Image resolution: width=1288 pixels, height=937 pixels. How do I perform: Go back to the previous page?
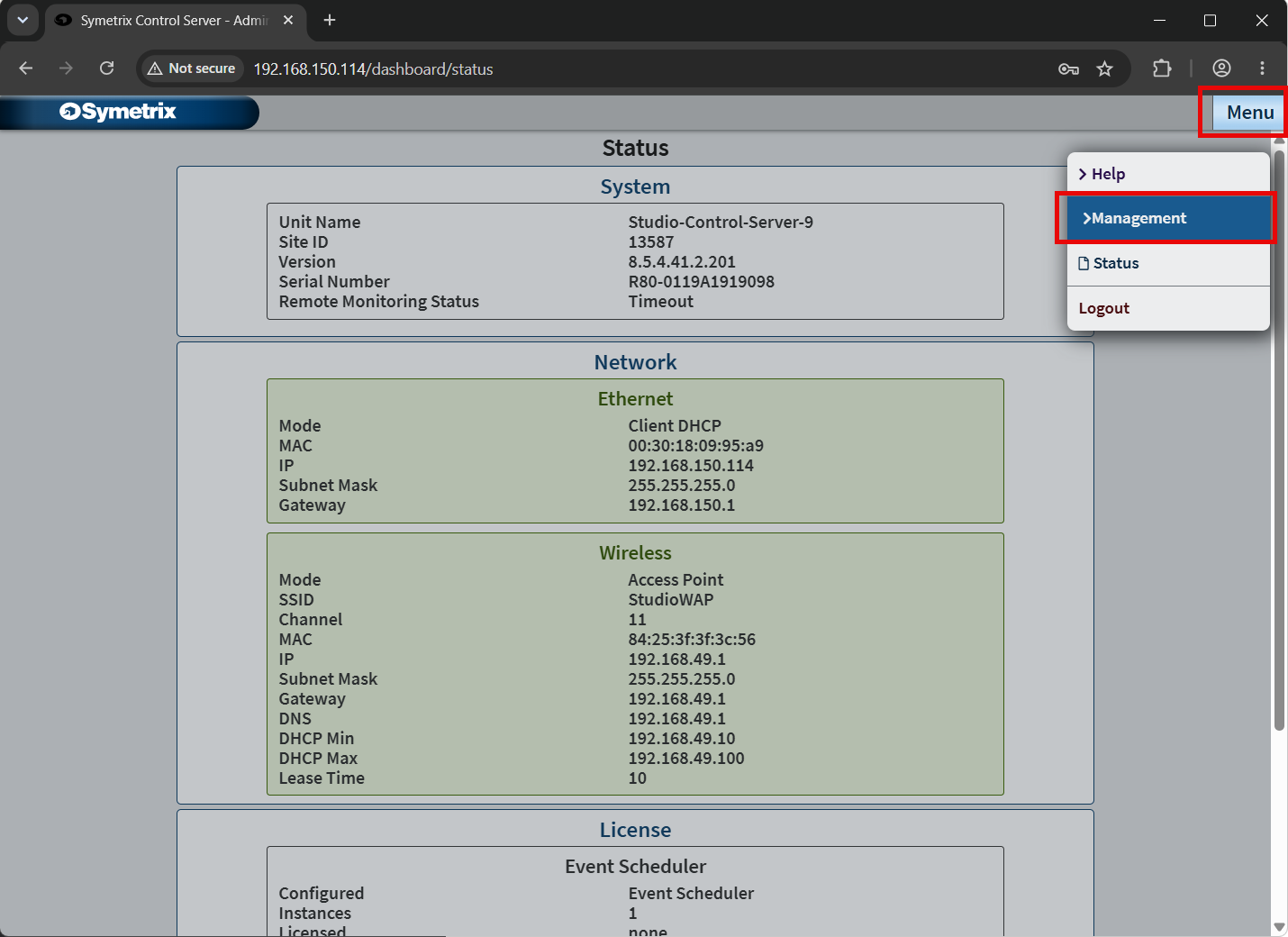coord(25,68)
